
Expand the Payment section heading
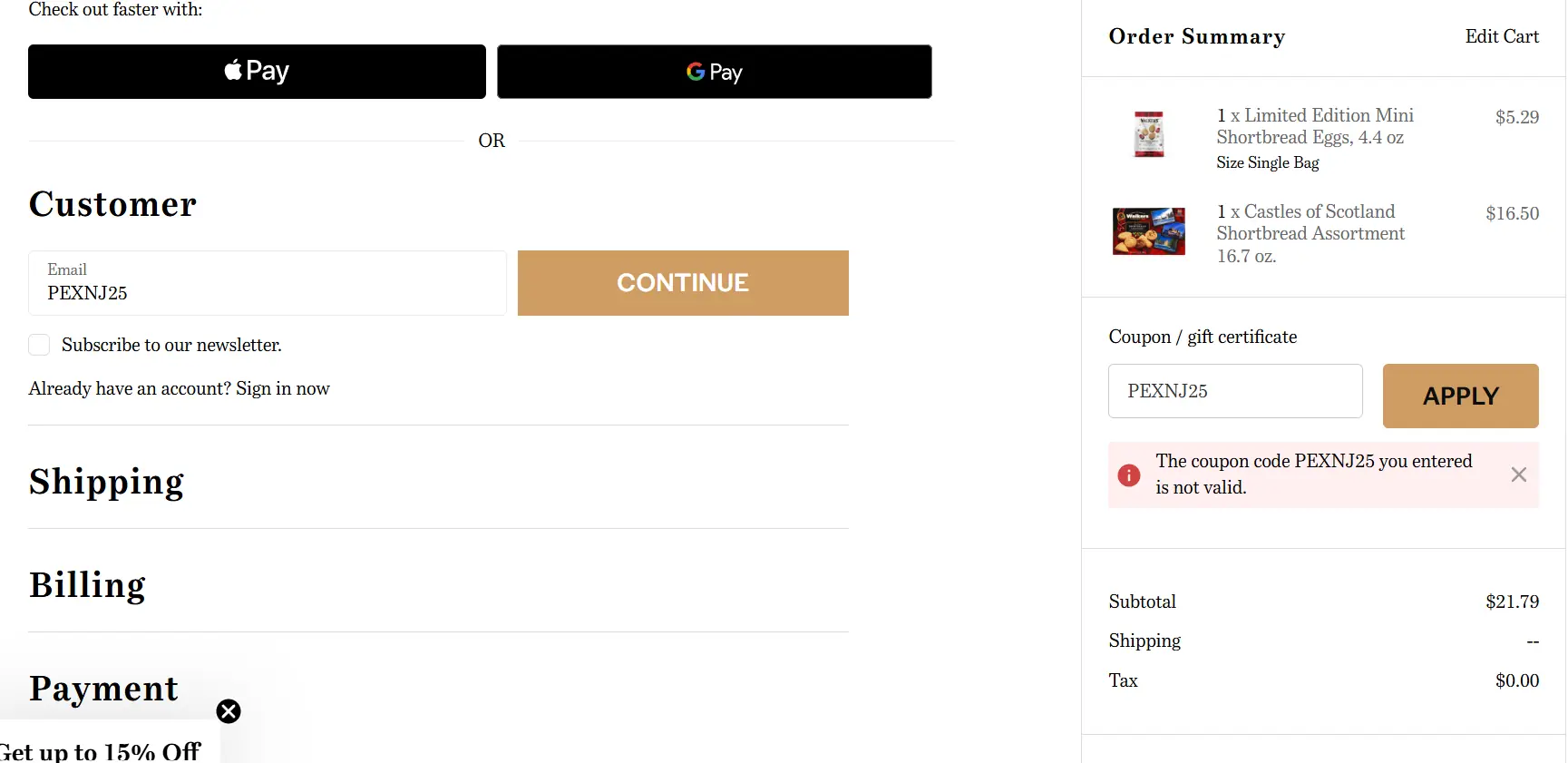103,689
